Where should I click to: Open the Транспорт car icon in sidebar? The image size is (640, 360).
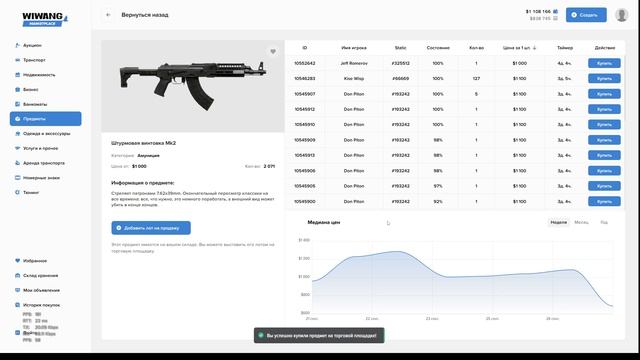[17, 60]
